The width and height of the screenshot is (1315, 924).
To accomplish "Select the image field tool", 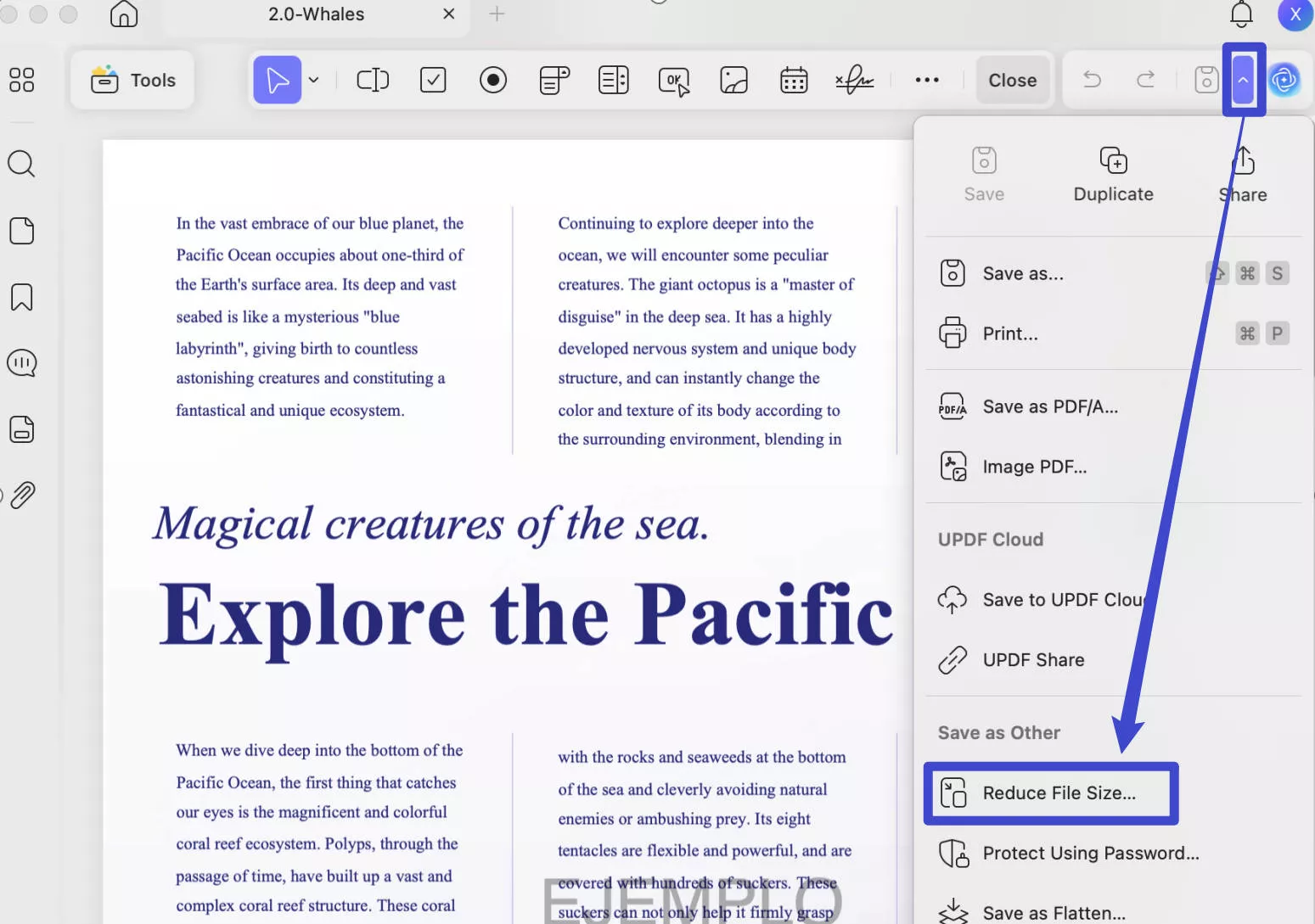I will coord(733,81).
